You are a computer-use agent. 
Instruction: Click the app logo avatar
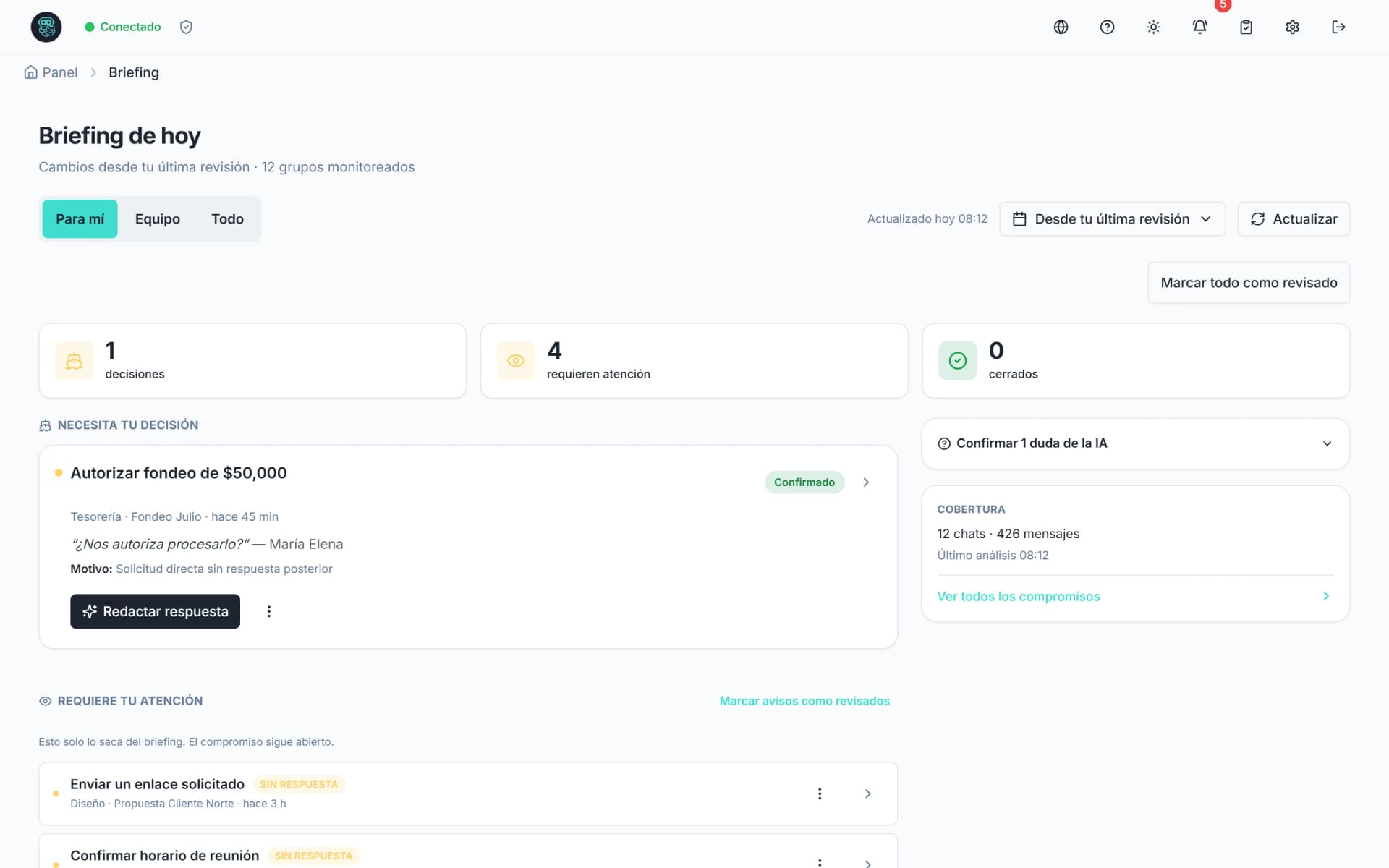tap(46, 27)
